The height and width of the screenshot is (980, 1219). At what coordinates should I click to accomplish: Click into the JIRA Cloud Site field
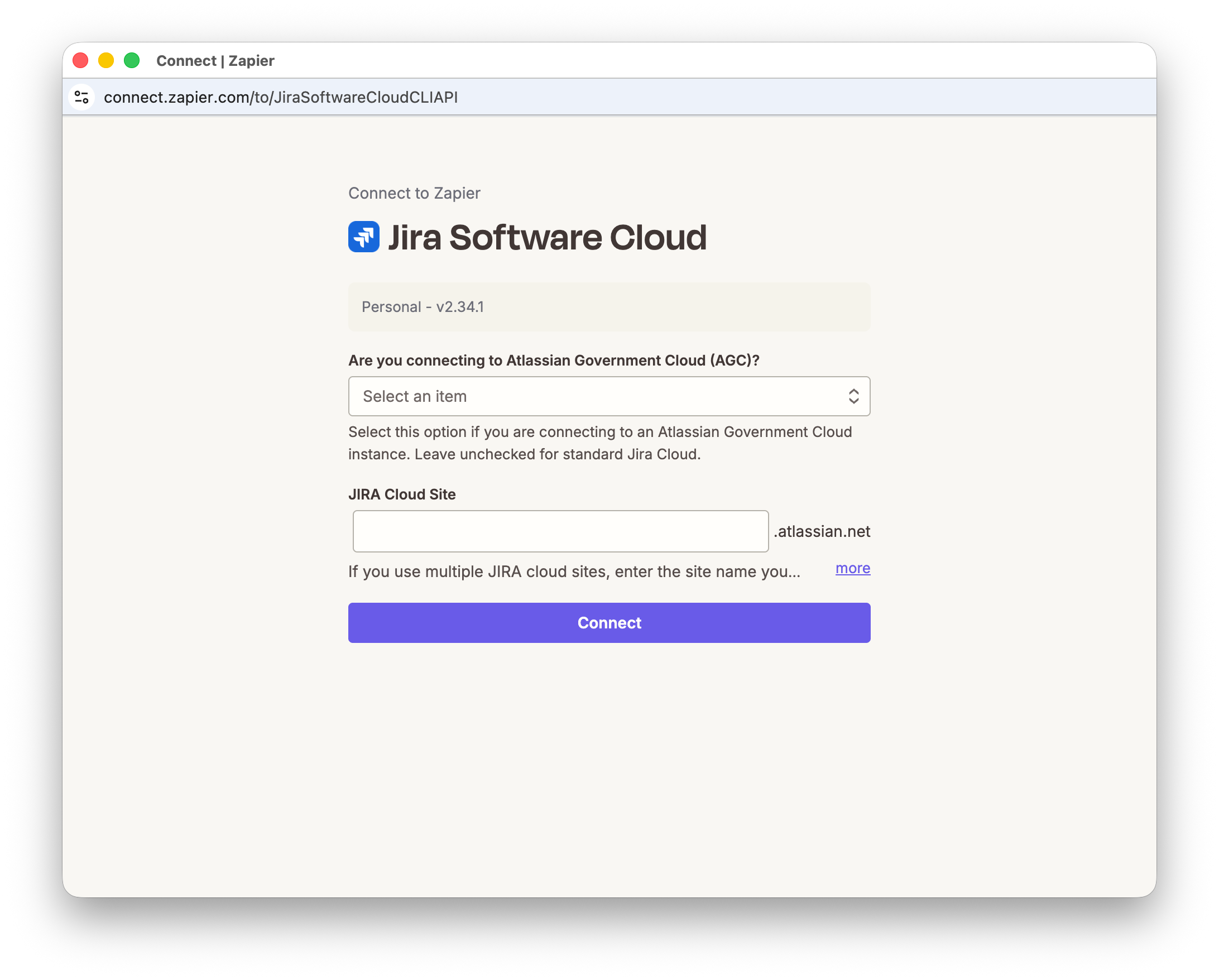click(560, 531)
